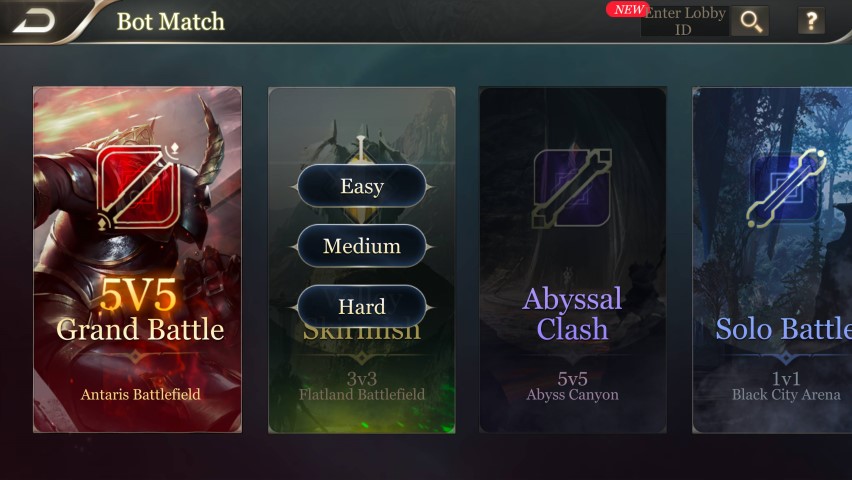Open the 5V5 Grand Battle card
The height and width of the screenshot is (480, 852).
pyautogui.click(x=137, y=260)
